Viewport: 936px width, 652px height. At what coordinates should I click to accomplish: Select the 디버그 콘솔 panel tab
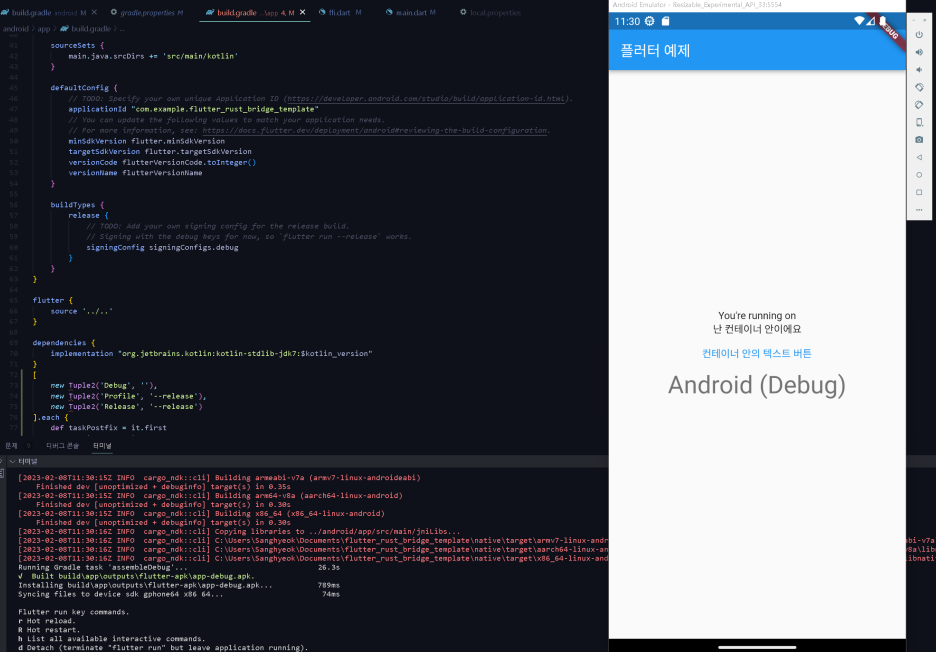coord(63,446)
